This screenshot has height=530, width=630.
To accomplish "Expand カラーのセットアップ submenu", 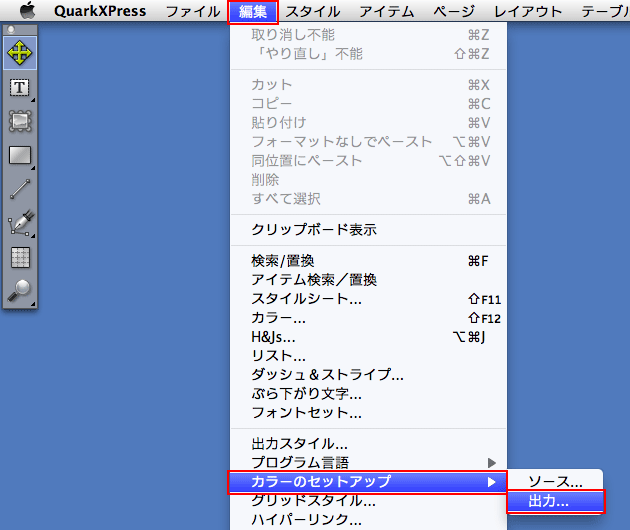I will coord(367,482).
